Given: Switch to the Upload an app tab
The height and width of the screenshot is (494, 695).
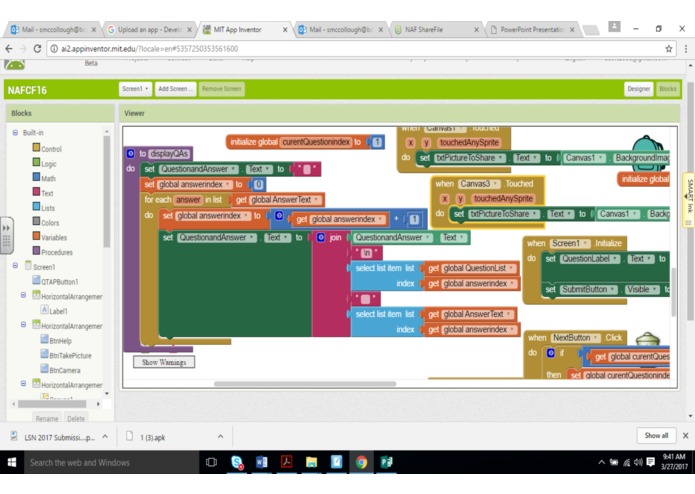Looking at the screenshot, I should point(150,30).
